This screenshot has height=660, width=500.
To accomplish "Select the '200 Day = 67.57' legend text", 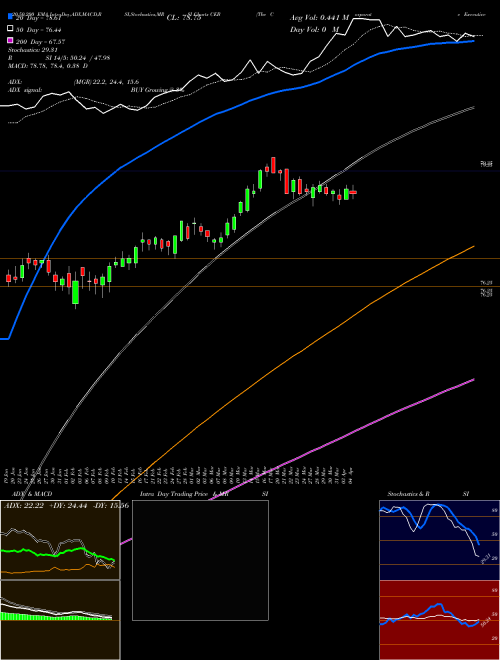I will point(40,42).
